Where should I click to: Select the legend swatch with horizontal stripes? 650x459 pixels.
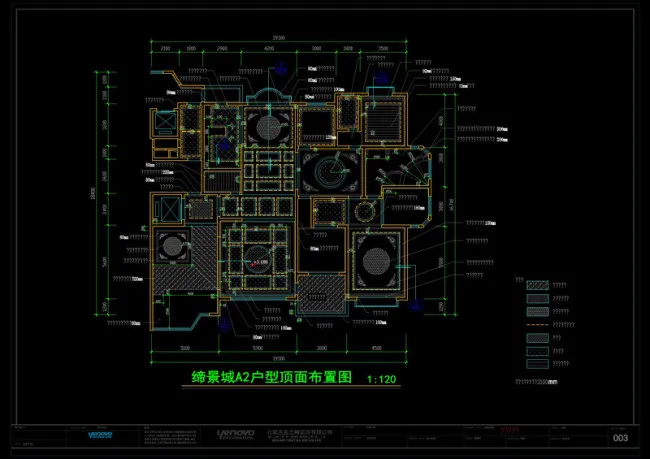tap(538, 364)
